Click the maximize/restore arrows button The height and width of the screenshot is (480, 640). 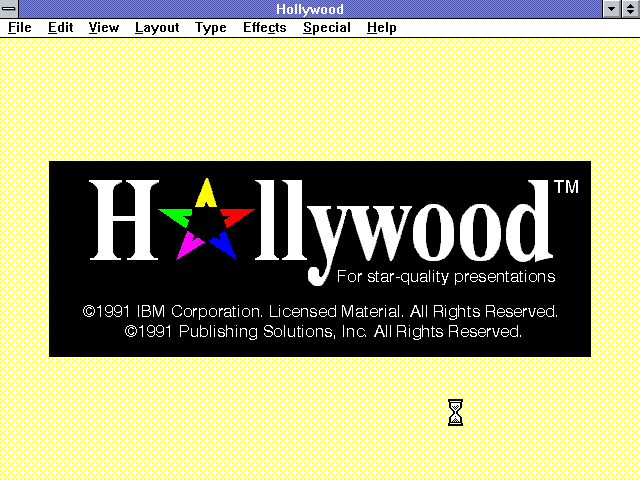click(631, 9)
